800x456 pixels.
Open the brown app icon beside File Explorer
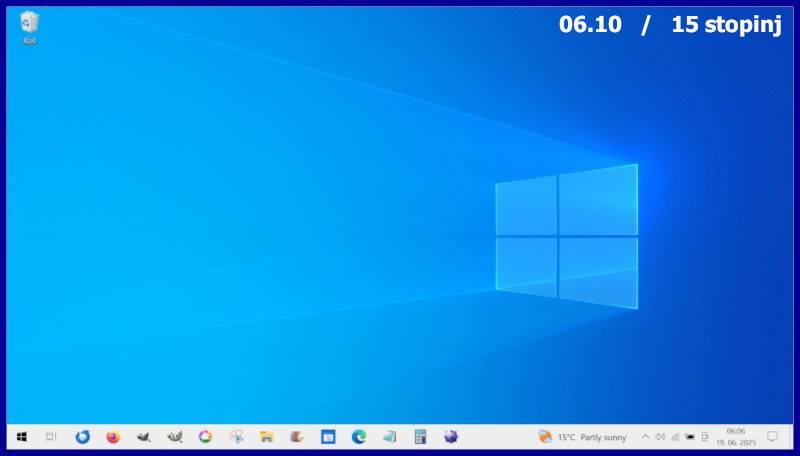coord(297,437)
